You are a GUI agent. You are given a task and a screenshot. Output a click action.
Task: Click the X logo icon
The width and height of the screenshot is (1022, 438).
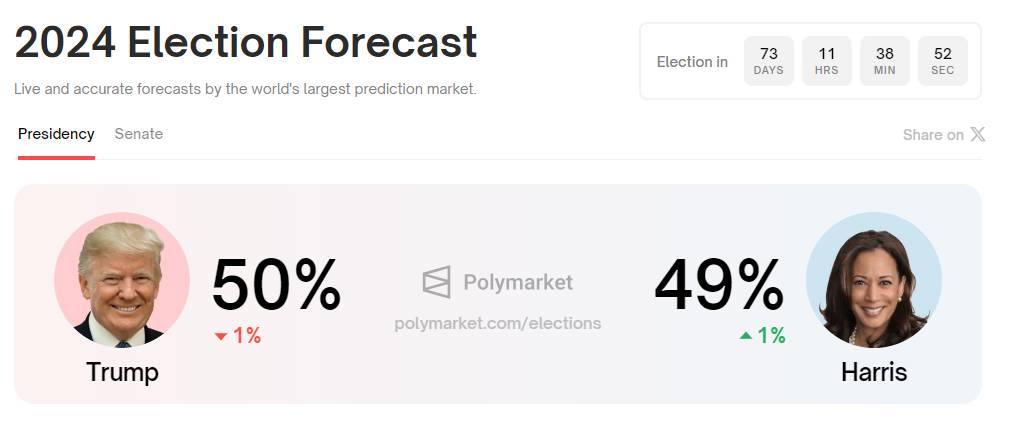point(977,134)
